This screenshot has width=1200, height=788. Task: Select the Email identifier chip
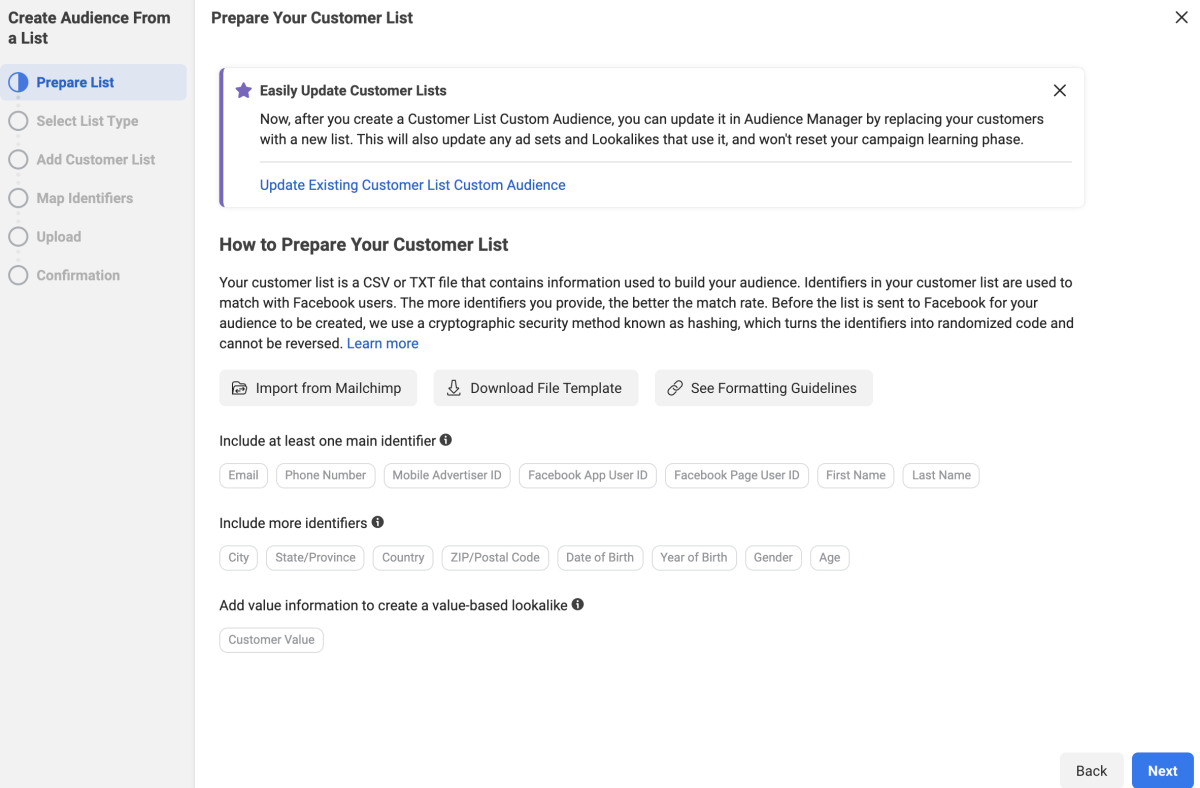click(243, 475)
